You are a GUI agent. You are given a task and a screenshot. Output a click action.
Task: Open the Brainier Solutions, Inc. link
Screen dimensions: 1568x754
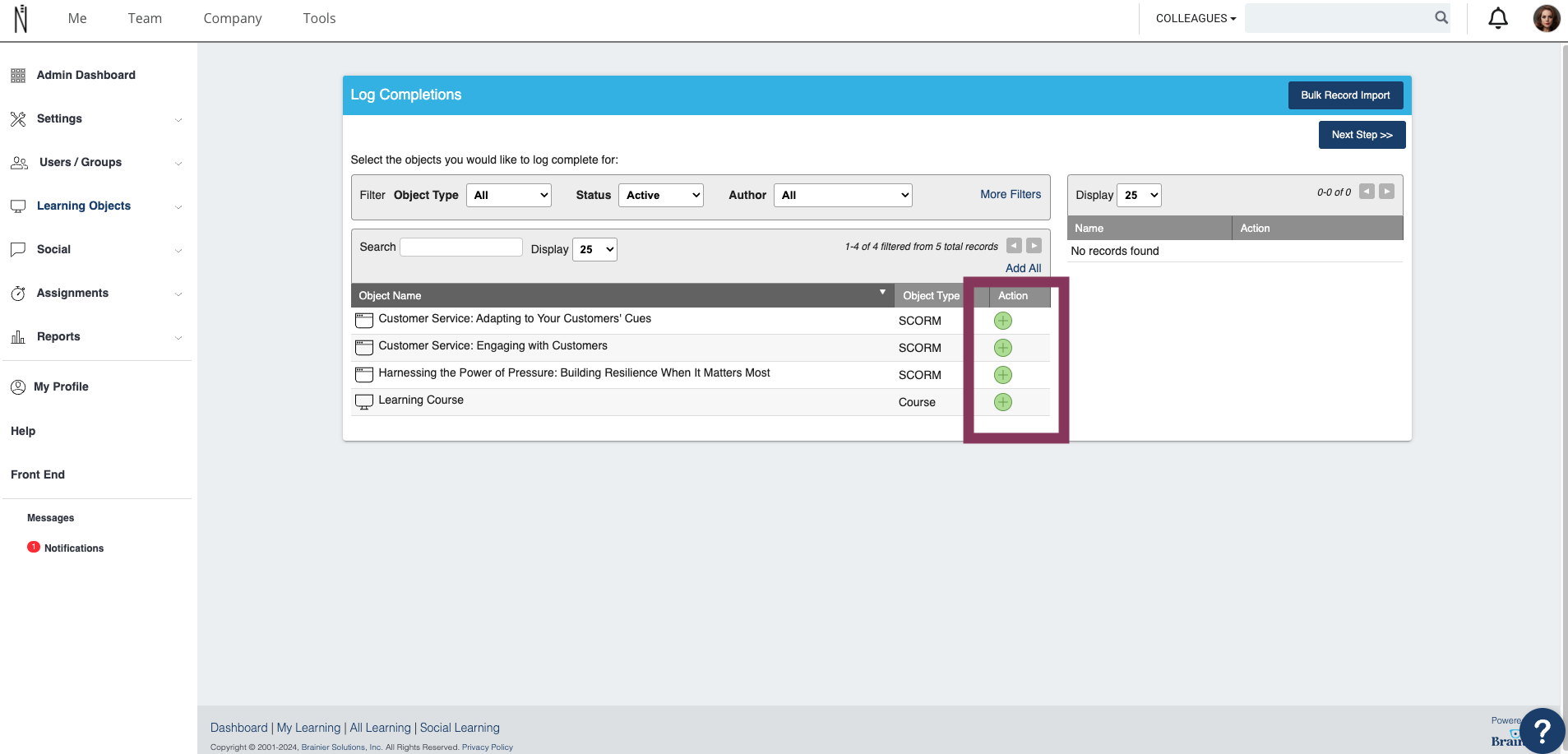pyautogui.click(x=341, y=747)
